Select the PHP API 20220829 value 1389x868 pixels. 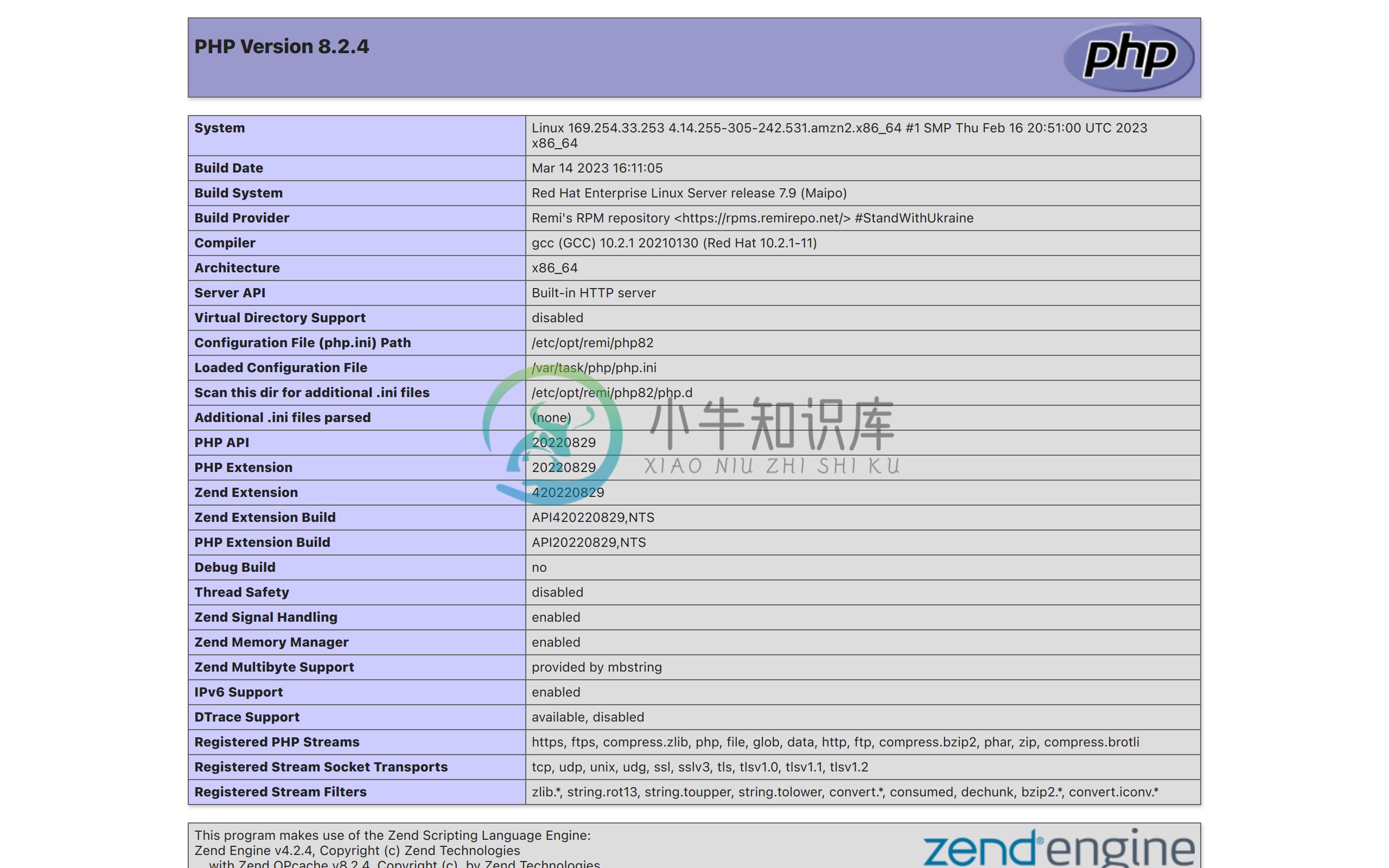pyautogui.click(x=564, y=443)
